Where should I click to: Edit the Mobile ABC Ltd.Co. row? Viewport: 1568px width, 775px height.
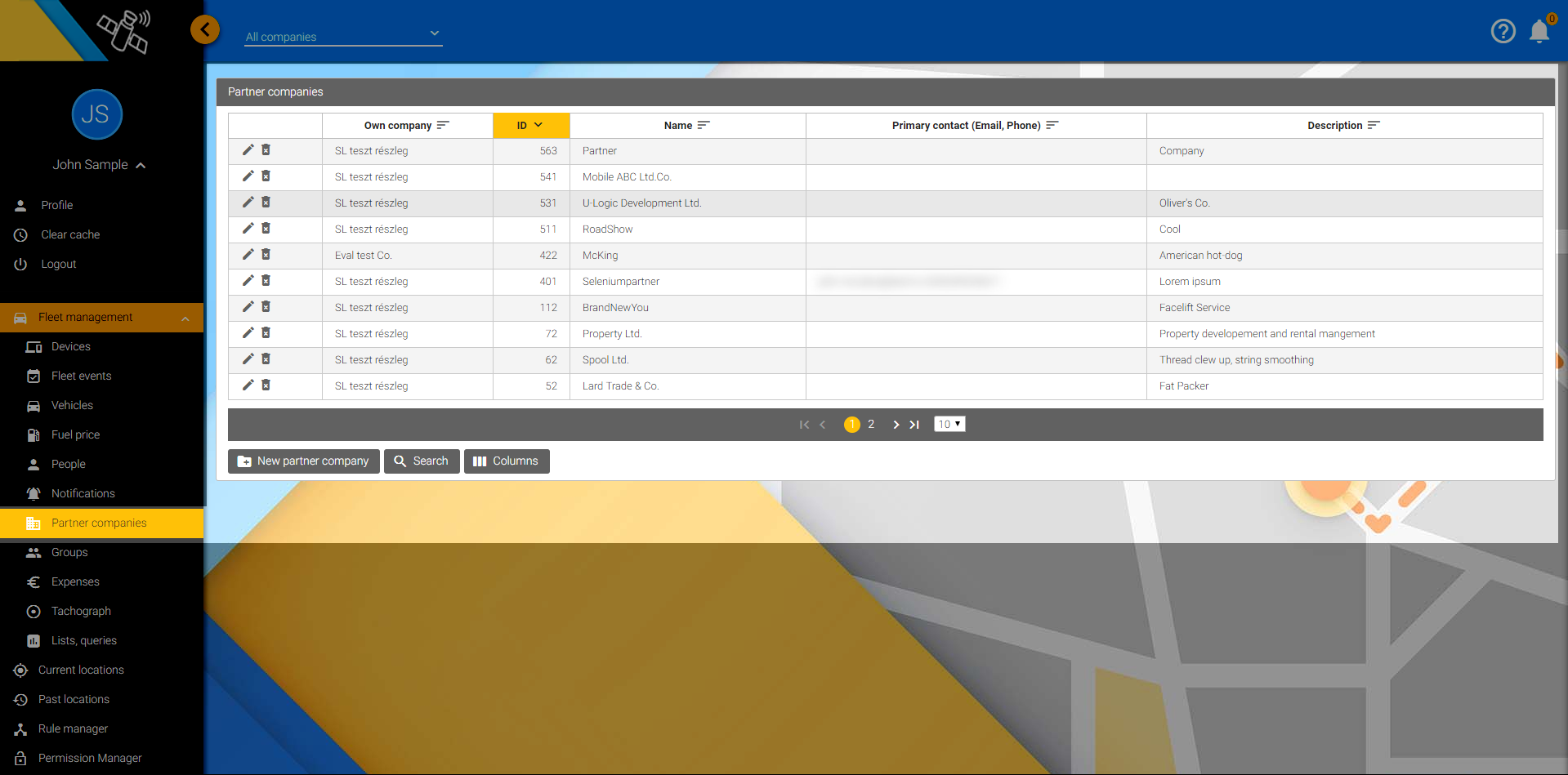[x=248, y=176]
